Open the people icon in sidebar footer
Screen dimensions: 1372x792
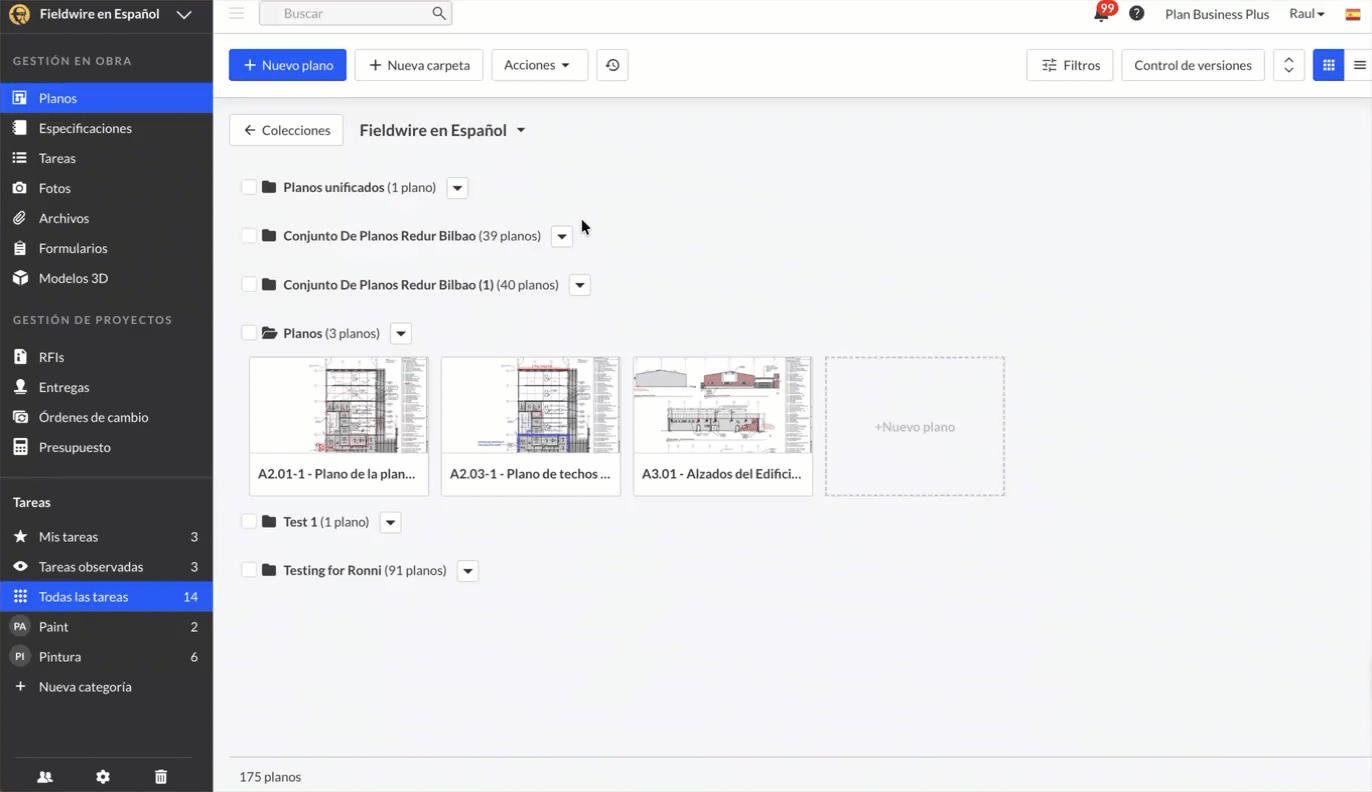pos(45,777)
